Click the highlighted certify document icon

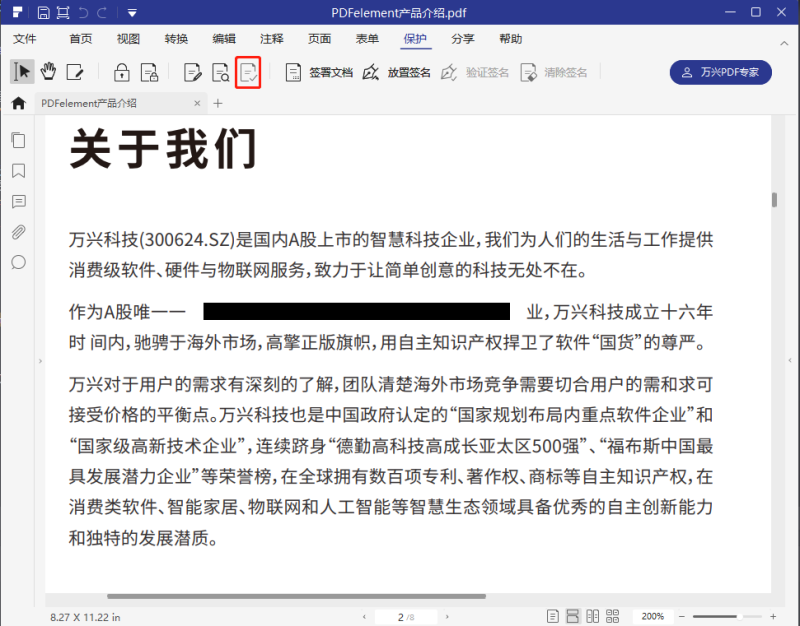(247, 71)
